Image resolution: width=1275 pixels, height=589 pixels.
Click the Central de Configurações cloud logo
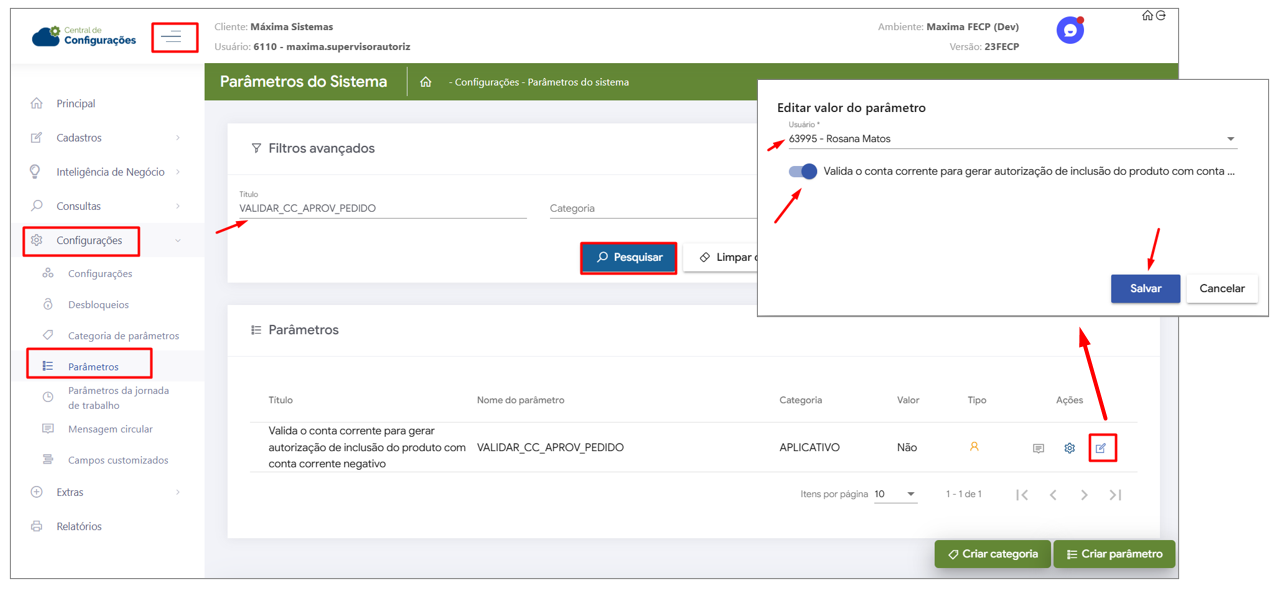pos(84,37)
